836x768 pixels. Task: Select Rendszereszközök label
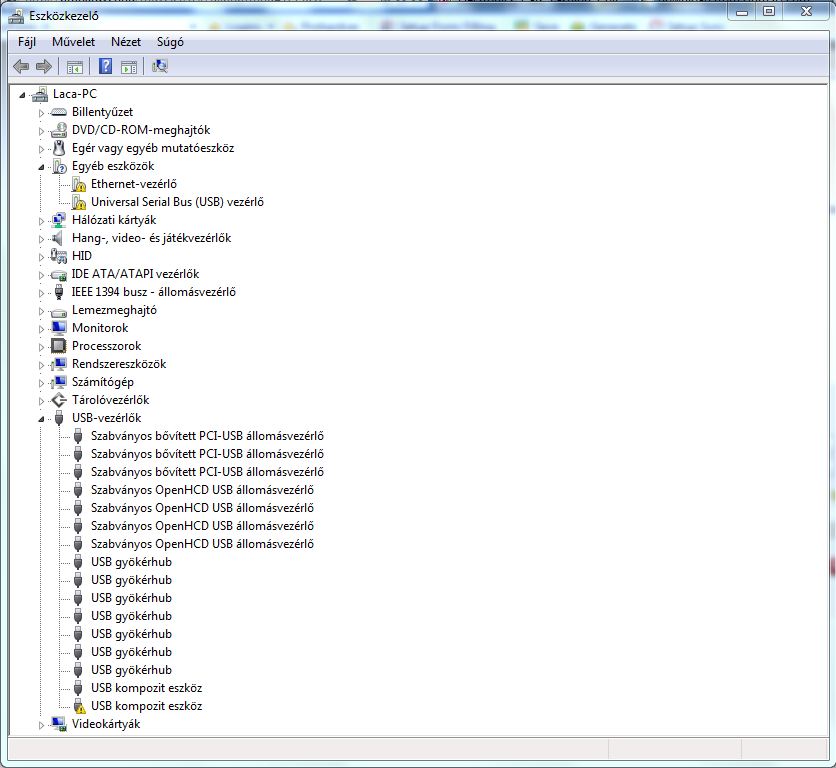(119, 364)
